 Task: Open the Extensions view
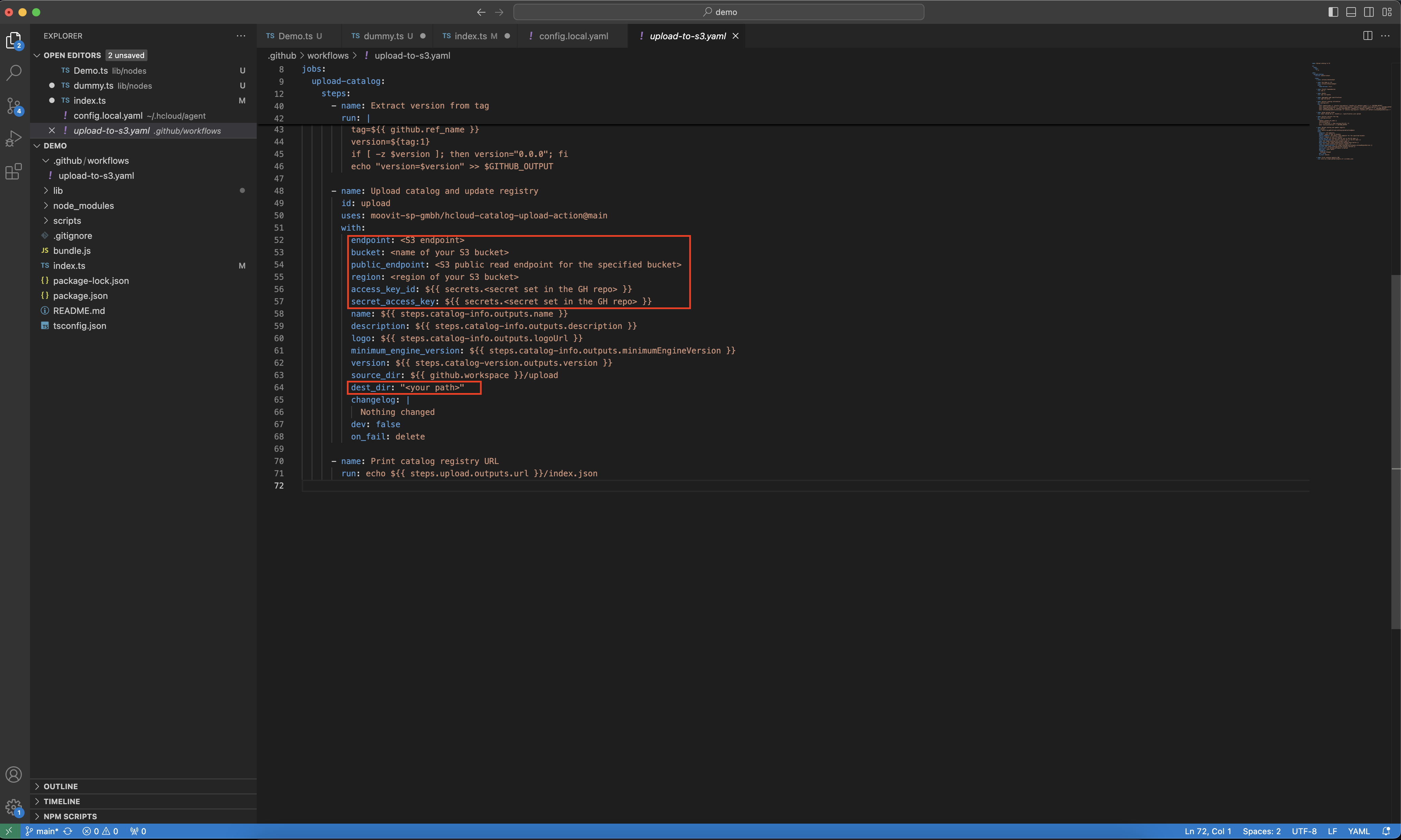point(14,171)
